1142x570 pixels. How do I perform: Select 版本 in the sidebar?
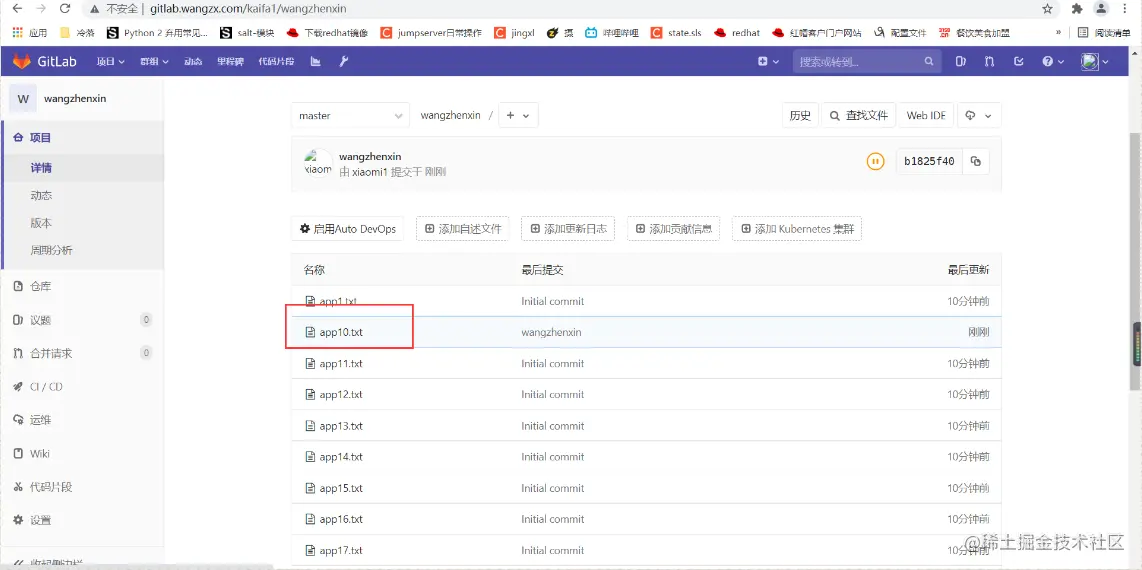click(x=82, y=223)
